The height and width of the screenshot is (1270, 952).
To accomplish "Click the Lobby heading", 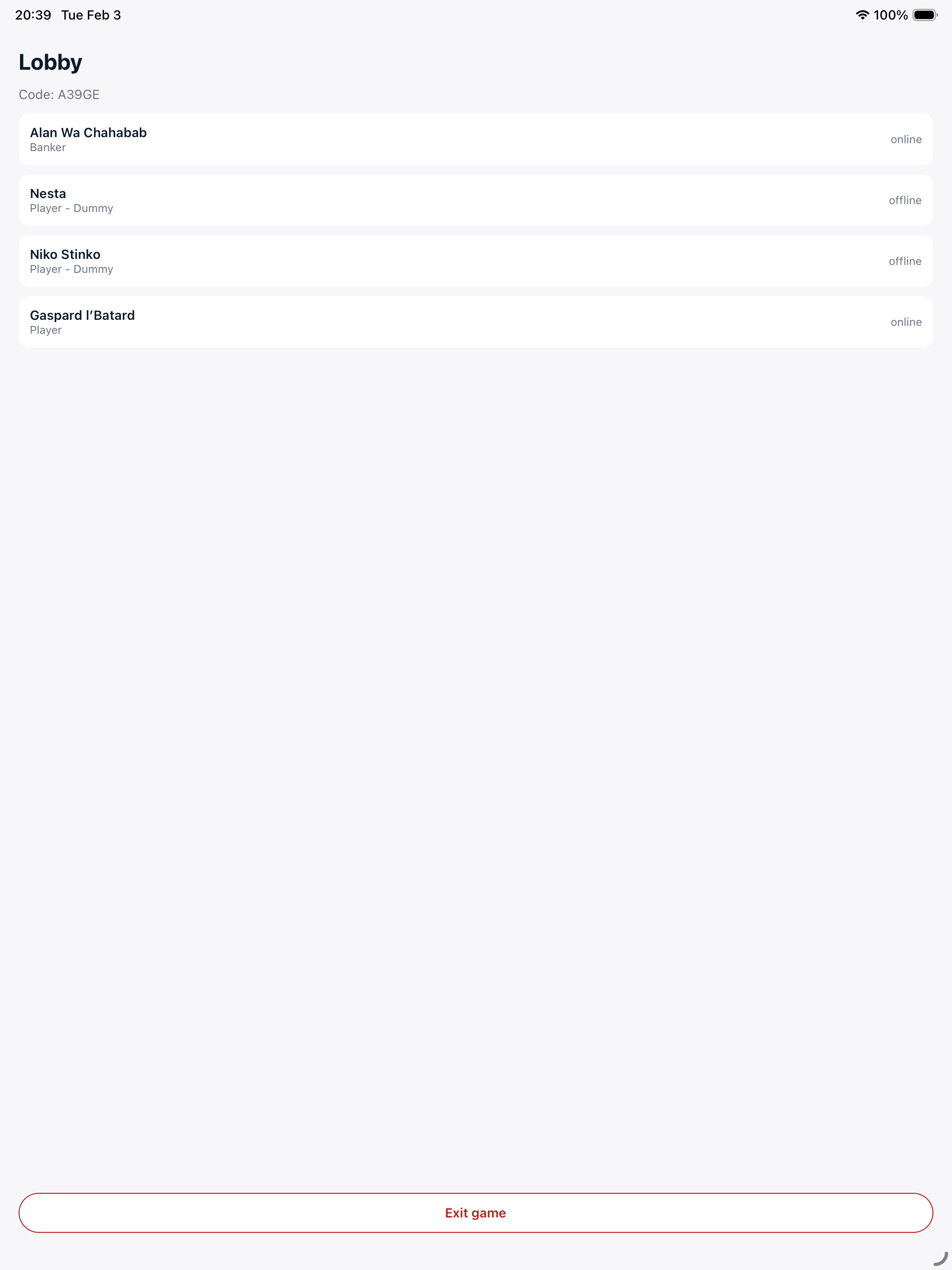I will 51,62.
